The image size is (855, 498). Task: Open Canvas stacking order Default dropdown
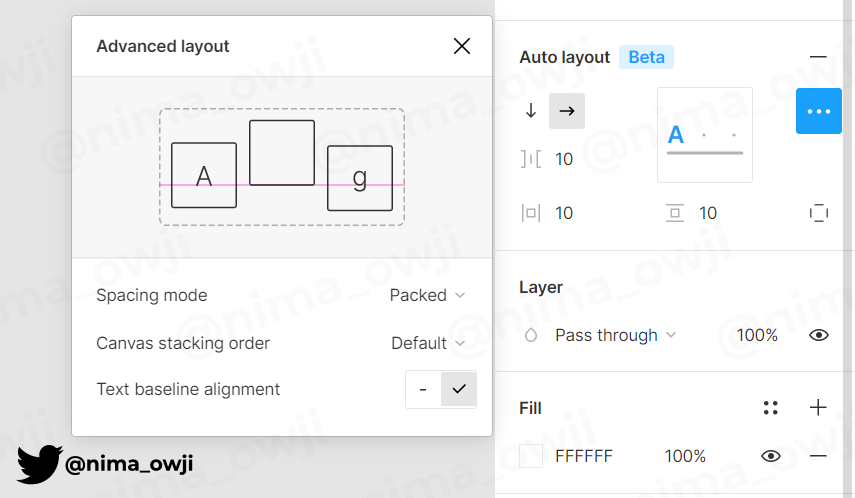click(x=428, y=343)
